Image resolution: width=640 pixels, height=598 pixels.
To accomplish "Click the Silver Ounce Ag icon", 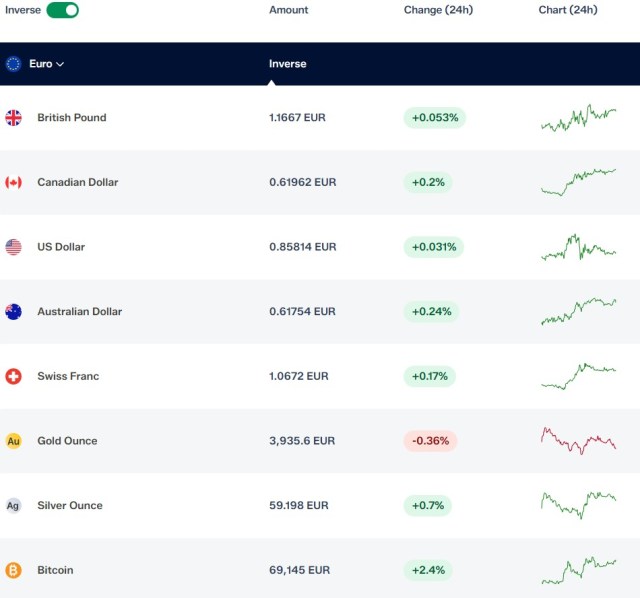I will pyautogui.click(x=13, y=505).
